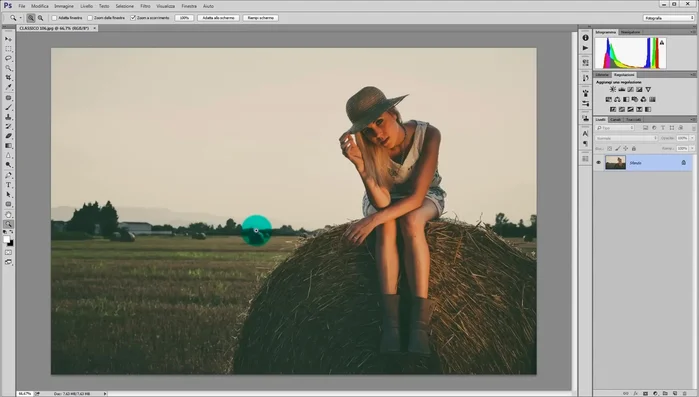
Task: Add a Color Balance adjustment
Action: click(617, 99)
